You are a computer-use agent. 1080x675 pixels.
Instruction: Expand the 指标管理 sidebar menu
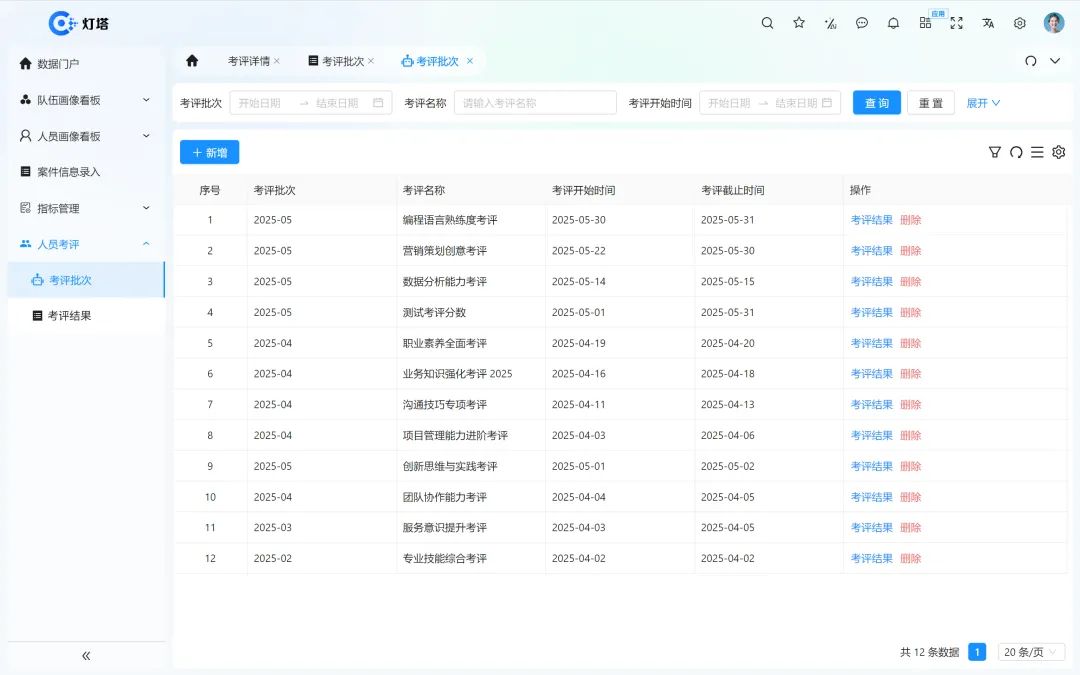(85, 207)
